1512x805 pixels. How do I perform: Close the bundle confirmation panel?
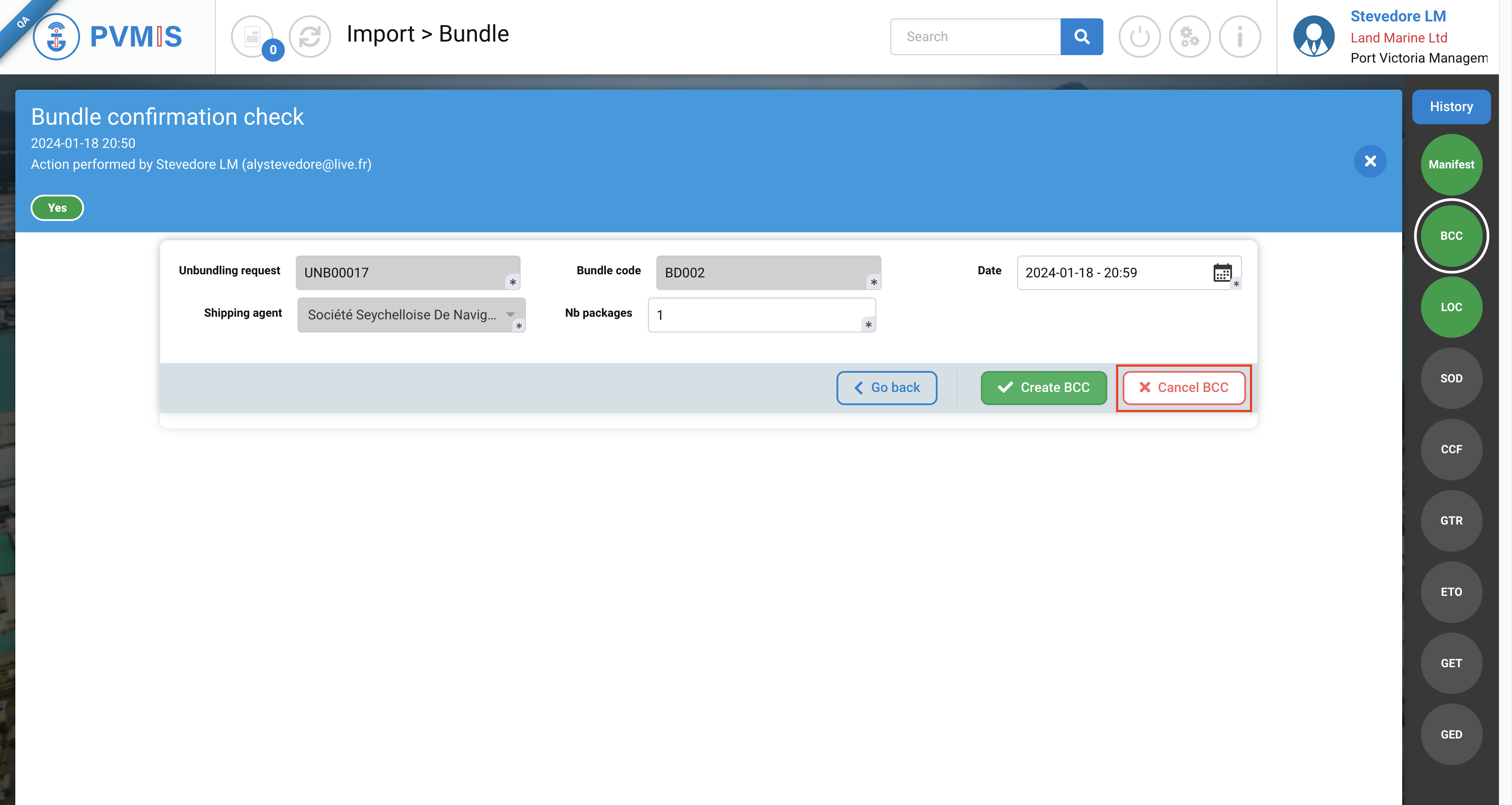(1370, 161)
